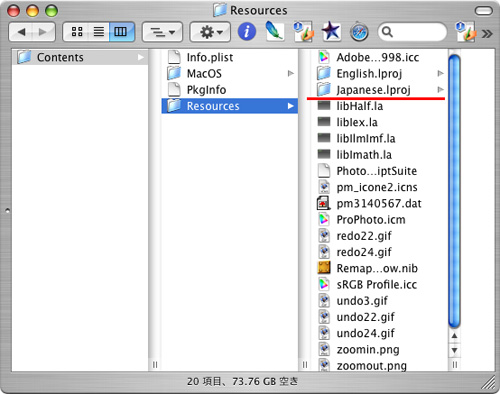Select zoomin.png file

coord(380,350)
